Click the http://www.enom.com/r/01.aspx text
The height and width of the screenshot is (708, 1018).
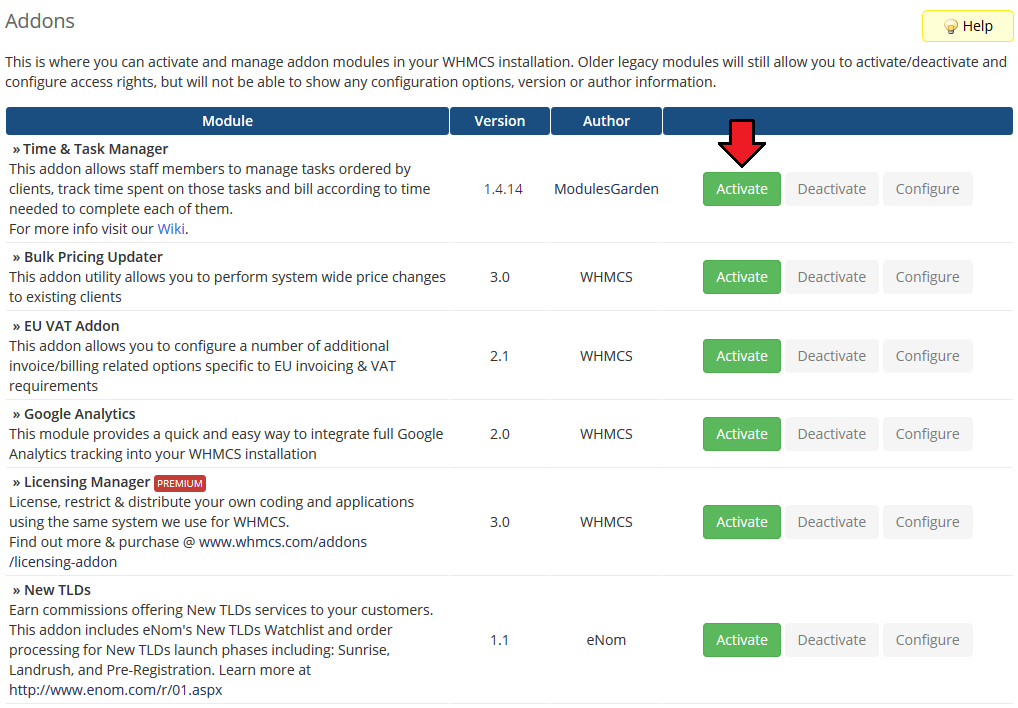point(116,690)
